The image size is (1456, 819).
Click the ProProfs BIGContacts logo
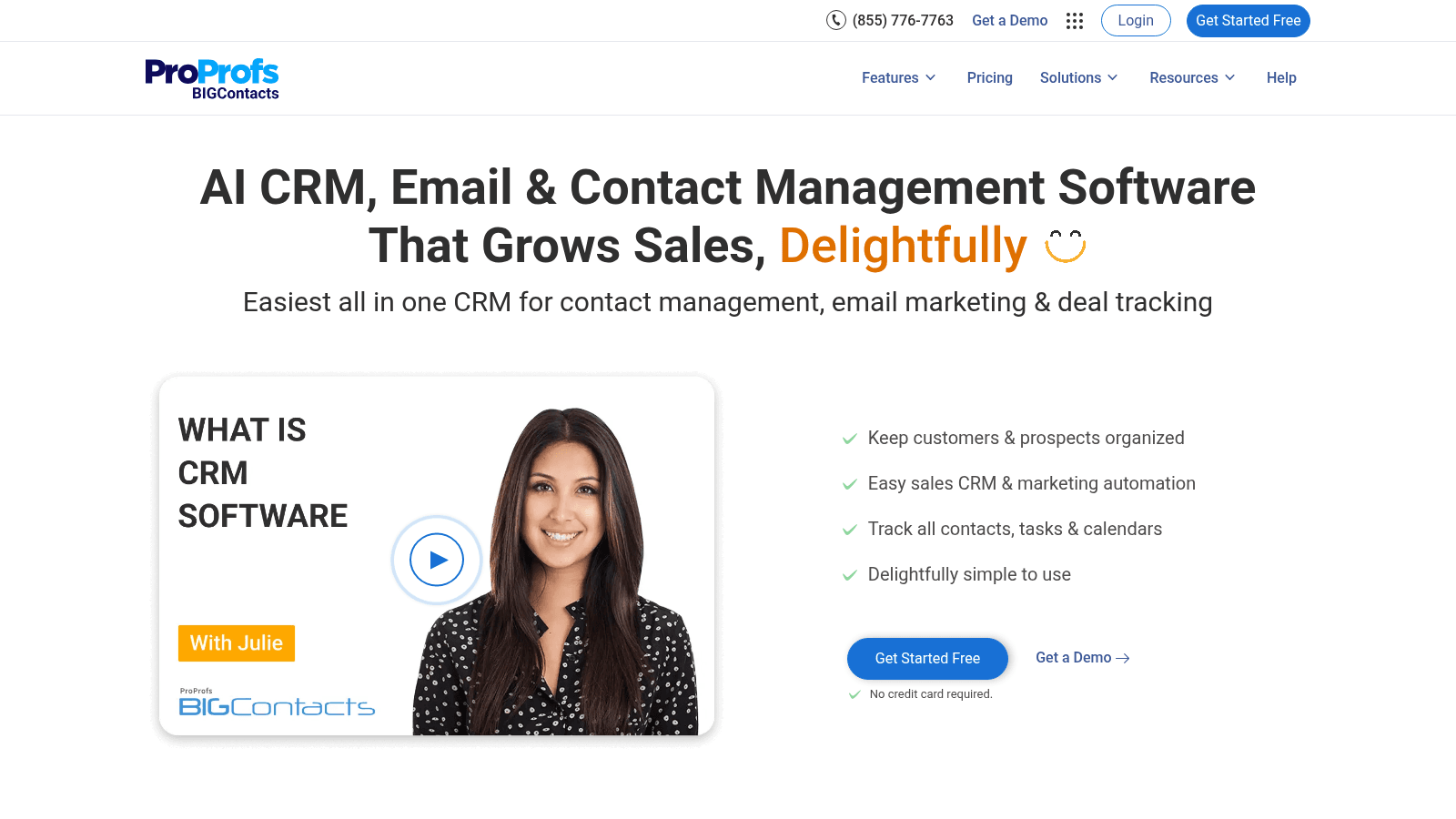(x=212, y=79)
